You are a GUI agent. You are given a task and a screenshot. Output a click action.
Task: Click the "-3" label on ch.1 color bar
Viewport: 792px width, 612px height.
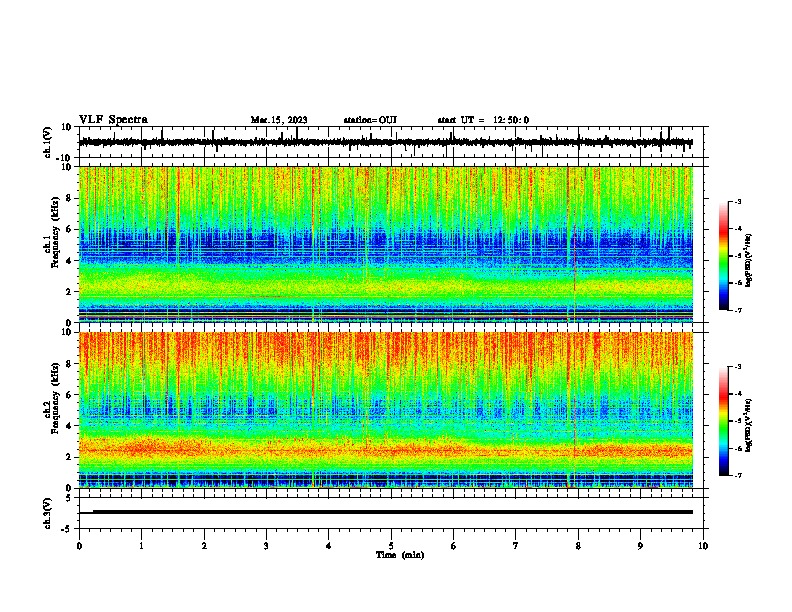pyautogui.click(x=737, y=201)
